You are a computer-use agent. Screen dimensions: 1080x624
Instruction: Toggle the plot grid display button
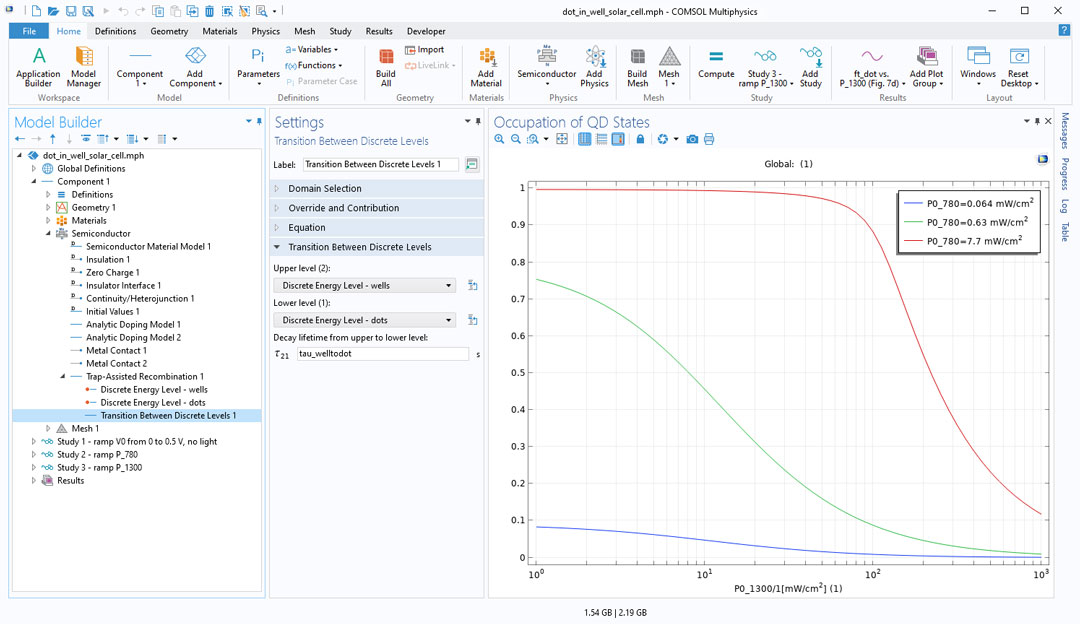tap(585, 139)
